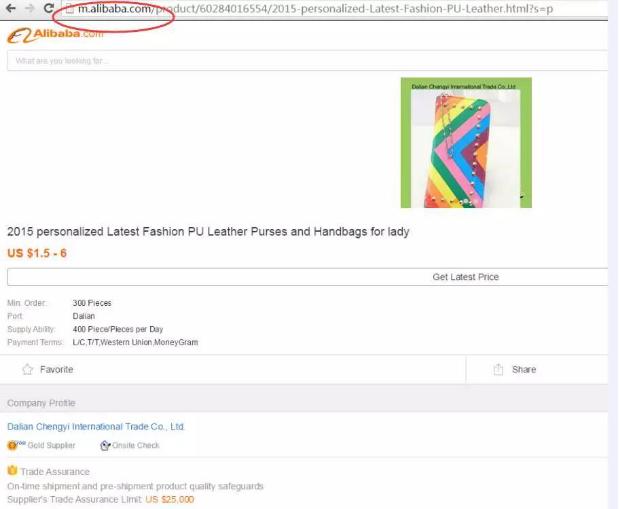Click the Favorite label text
The width and height of the screenshot is (619, 509).
tap(57, 370)
